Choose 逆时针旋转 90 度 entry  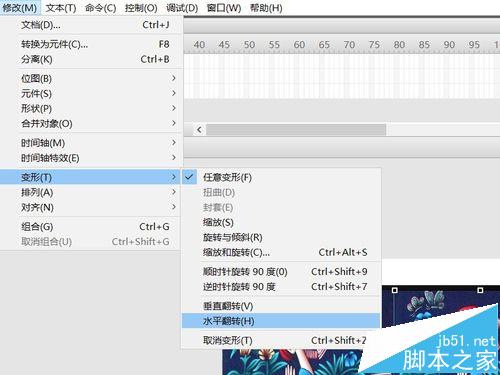(x=281, y=287)
